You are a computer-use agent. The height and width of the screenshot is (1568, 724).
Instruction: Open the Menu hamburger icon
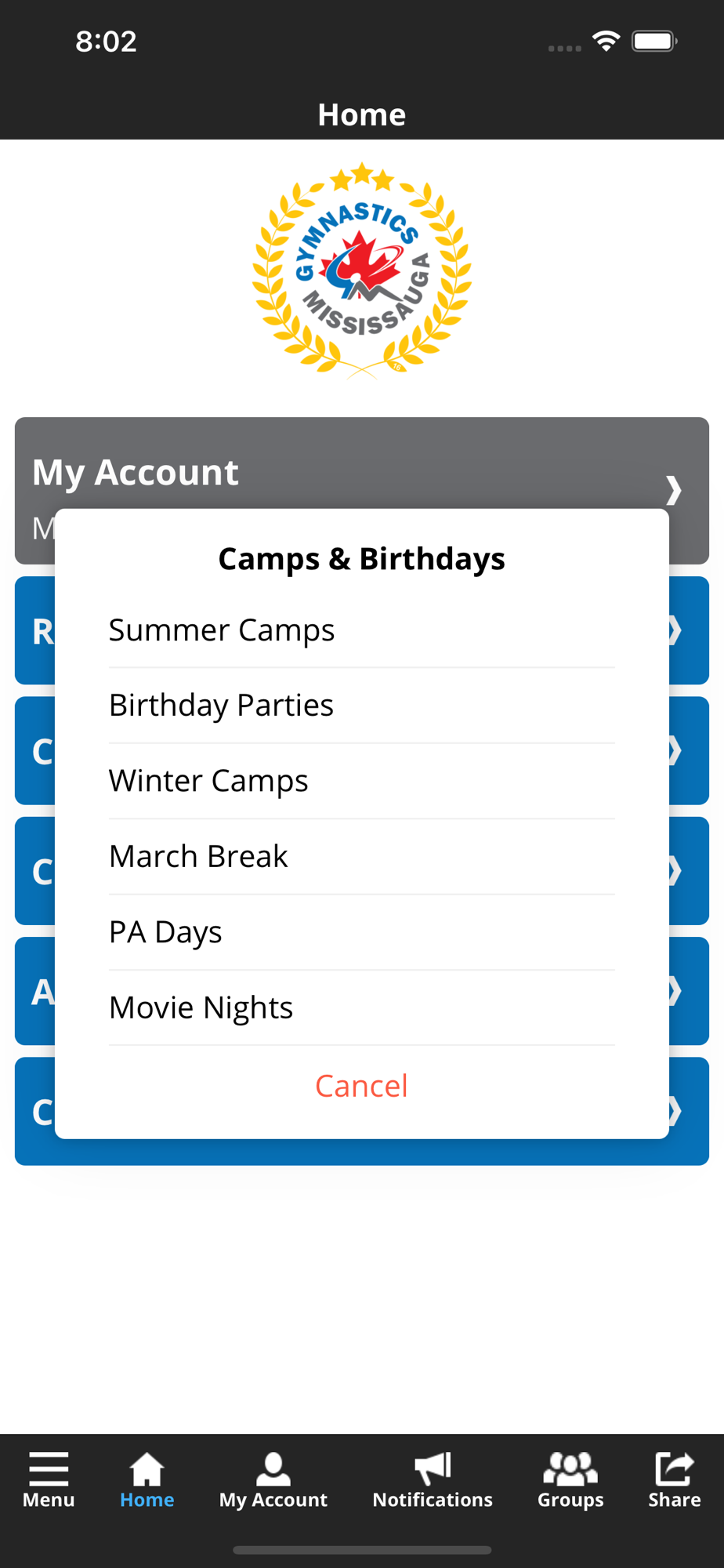[49, 1468]
